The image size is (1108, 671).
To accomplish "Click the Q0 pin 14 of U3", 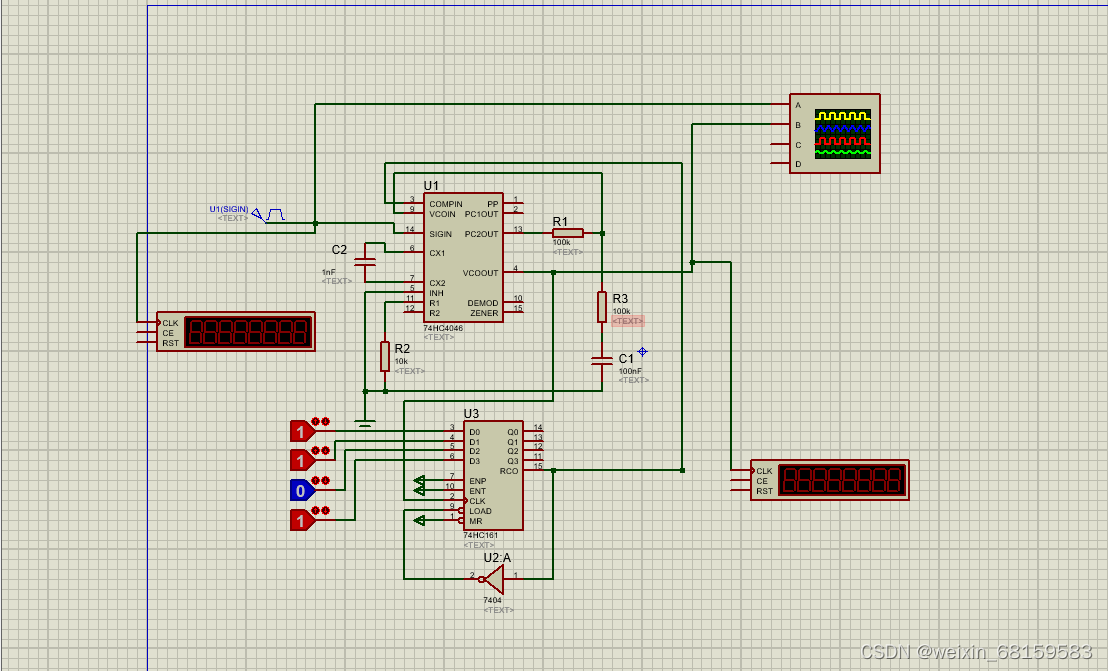I will click(x=534, y=430).
